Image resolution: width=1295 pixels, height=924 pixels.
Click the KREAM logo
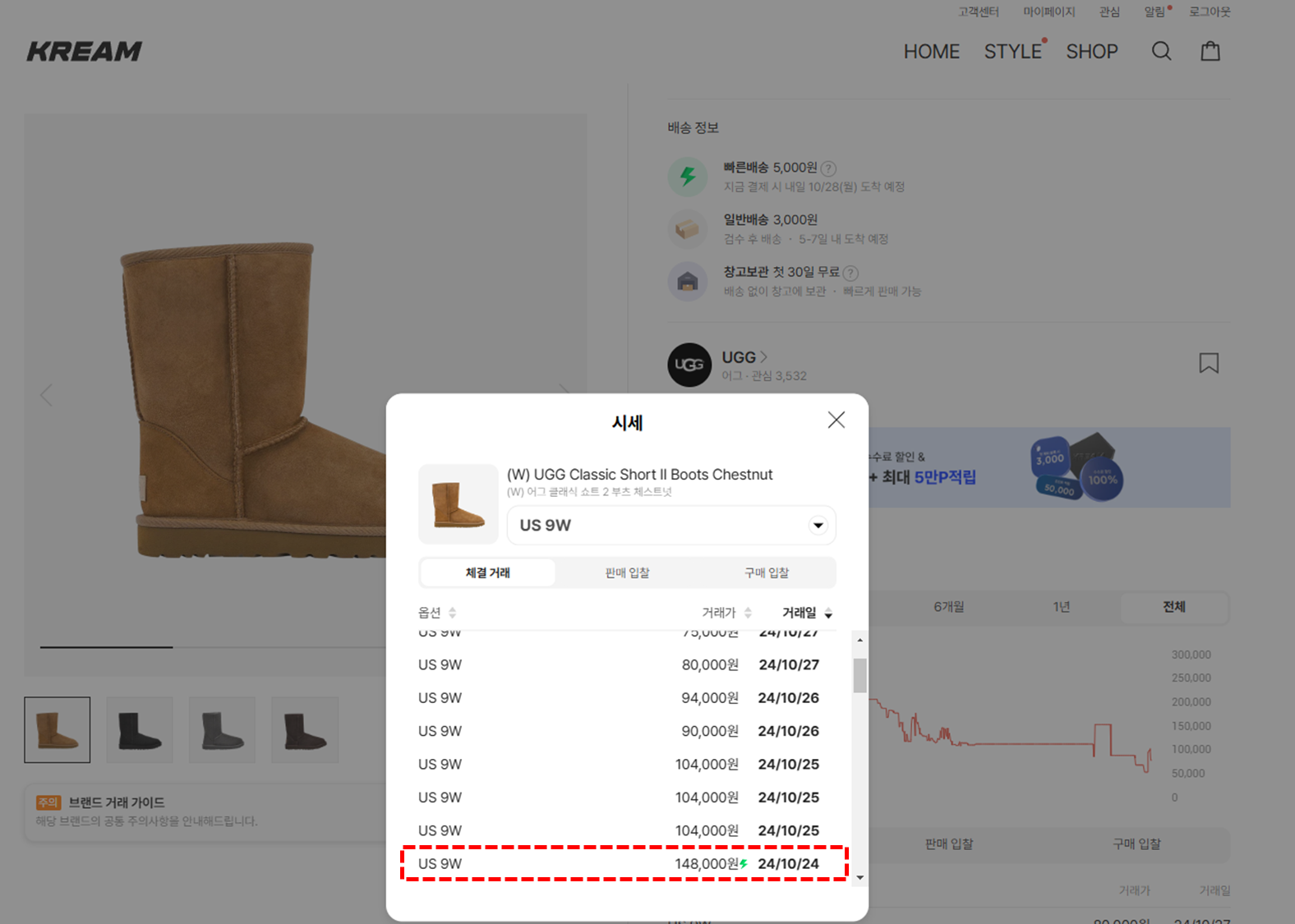click(85, 51)
